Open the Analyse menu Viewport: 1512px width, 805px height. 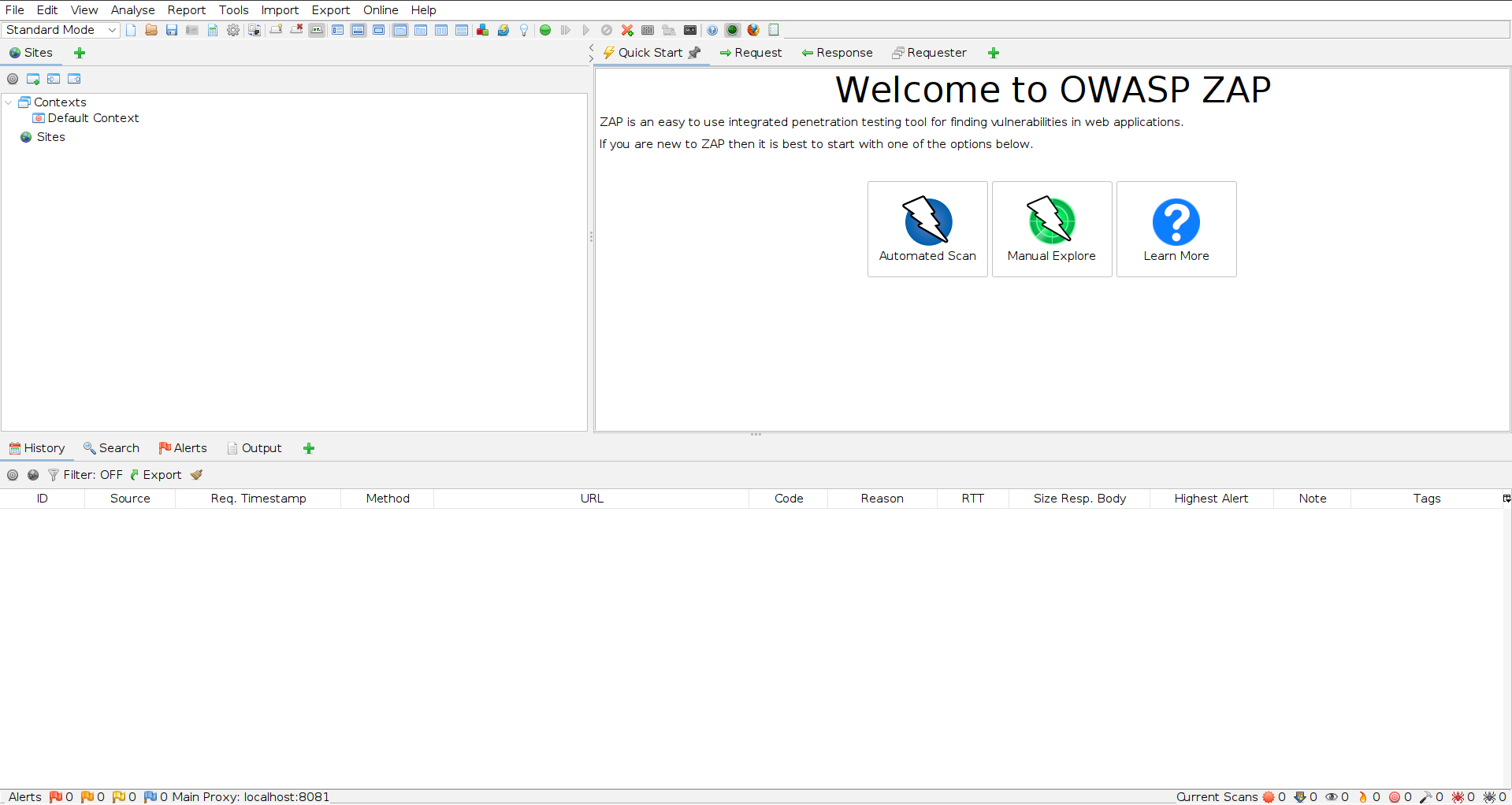coord(132,10)
